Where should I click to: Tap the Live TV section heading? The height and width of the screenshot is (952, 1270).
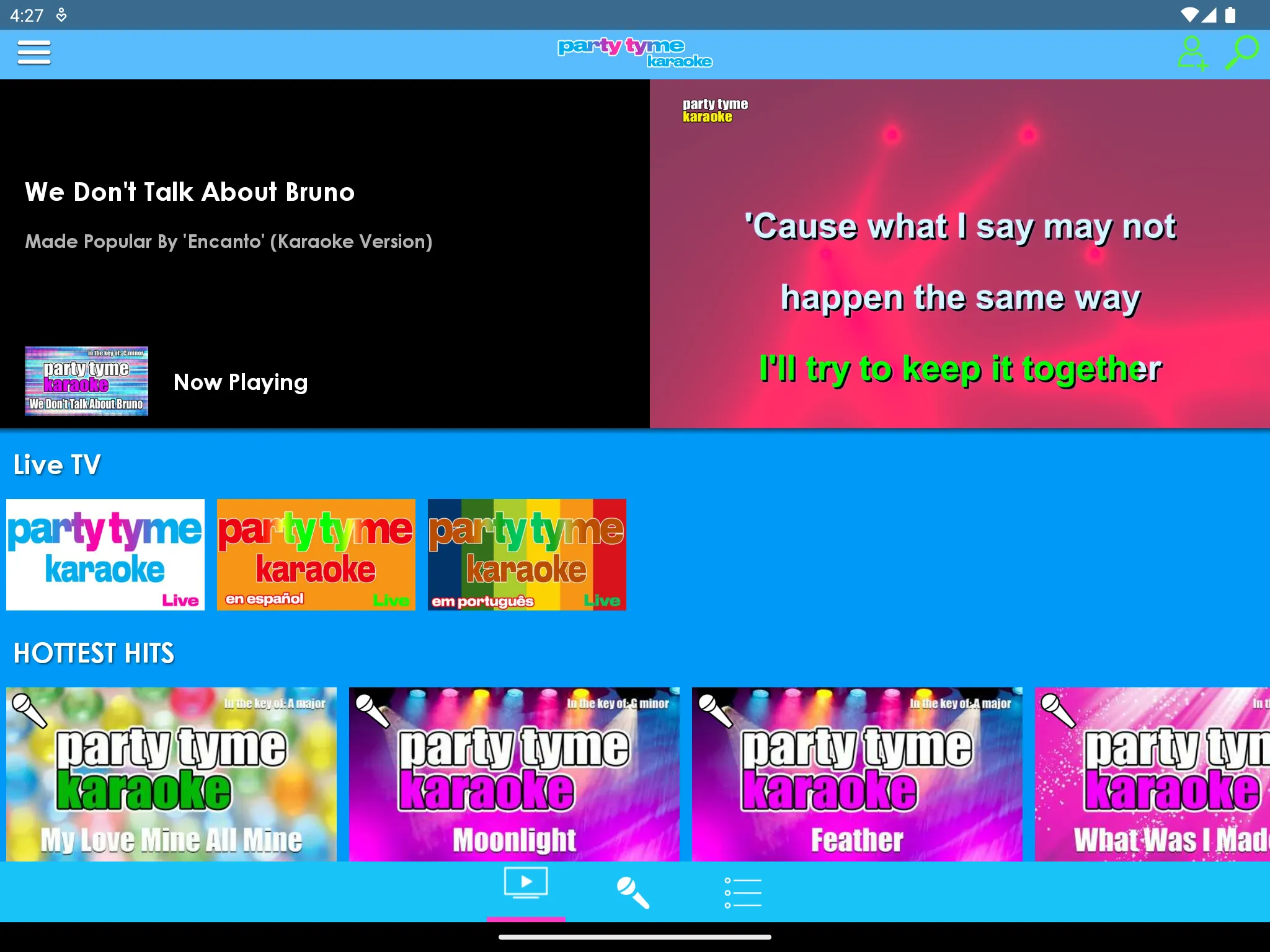pyautogui.click(x=57, y=465)
